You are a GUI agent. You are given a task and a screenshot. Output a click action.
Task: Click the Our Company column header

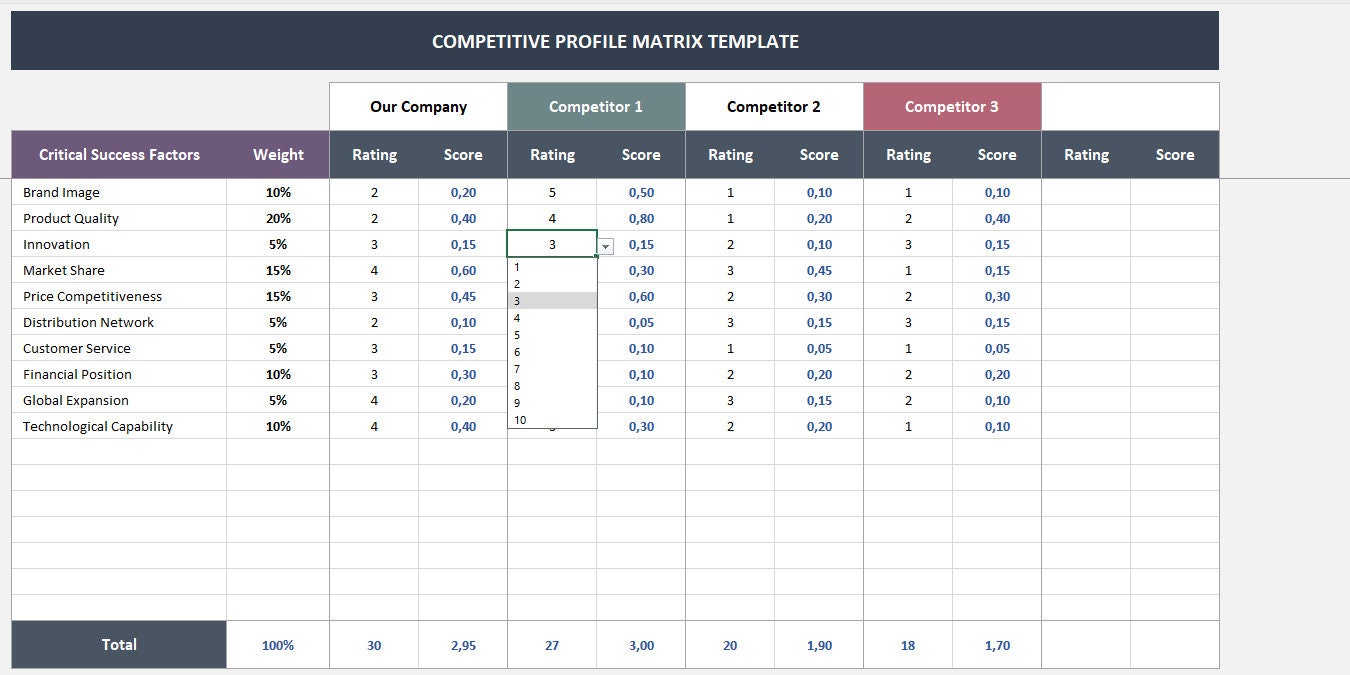pos(418,106)
